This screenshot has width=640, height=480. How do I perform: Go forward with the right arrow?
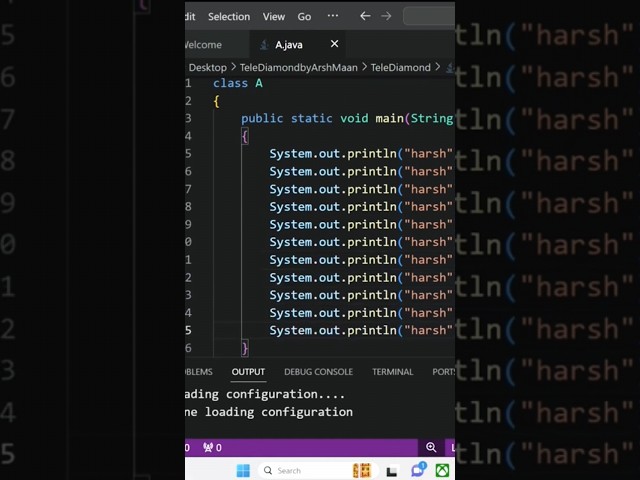[386, 16]
